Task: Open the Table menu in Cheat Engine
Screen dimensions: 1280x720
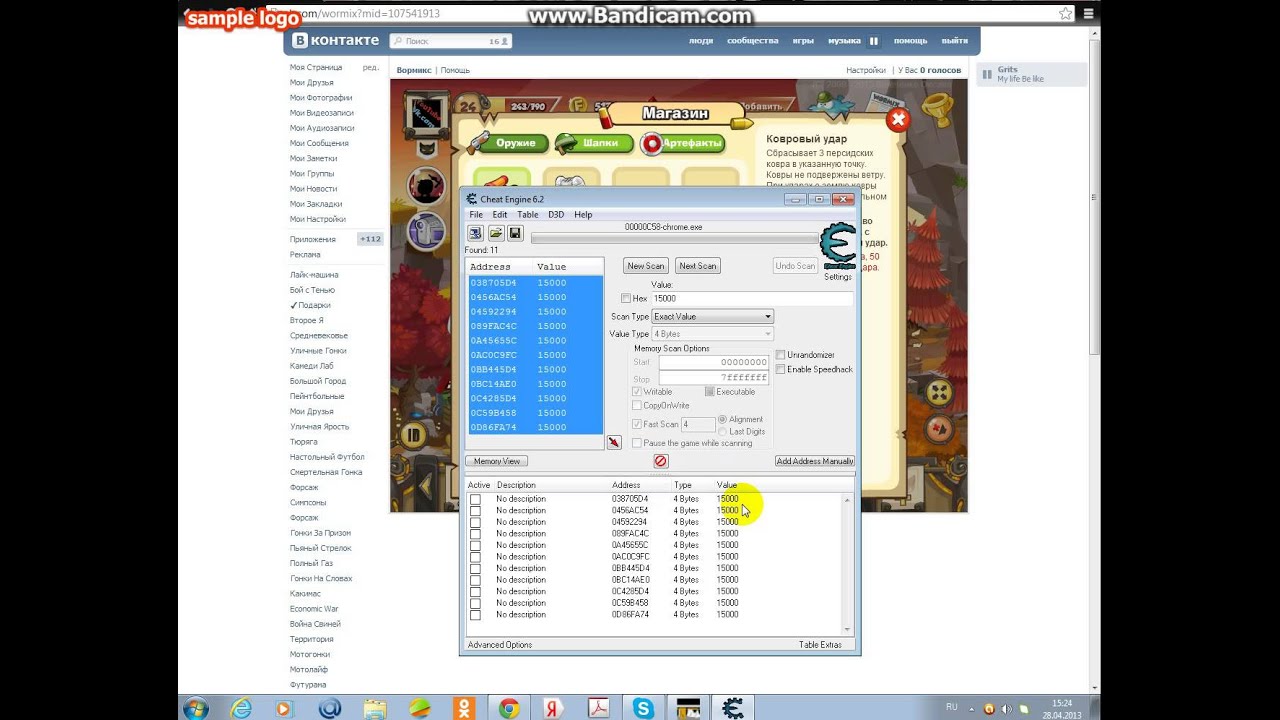Action: point(527,214)
